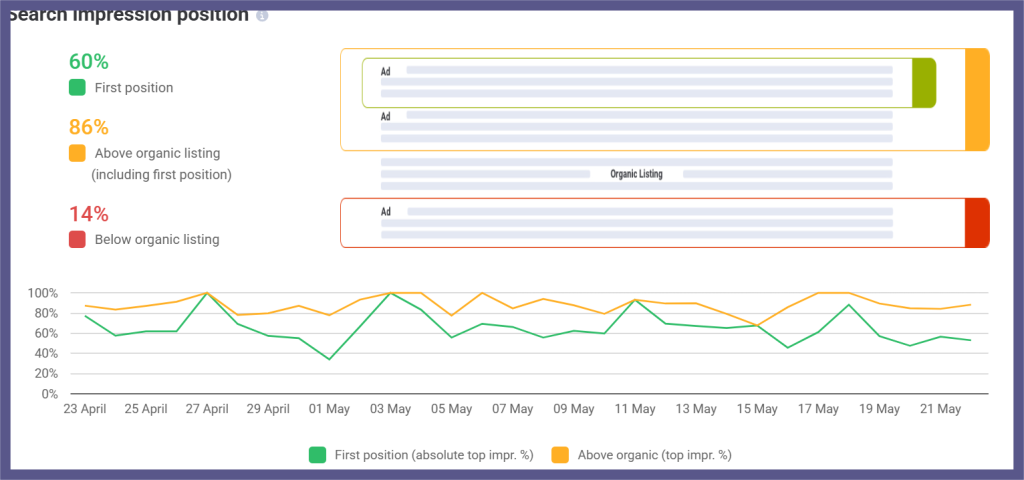This screenshot has height=480, width=1024.
Task: Click the Ad label in first-position box
Action: point(386,71)
